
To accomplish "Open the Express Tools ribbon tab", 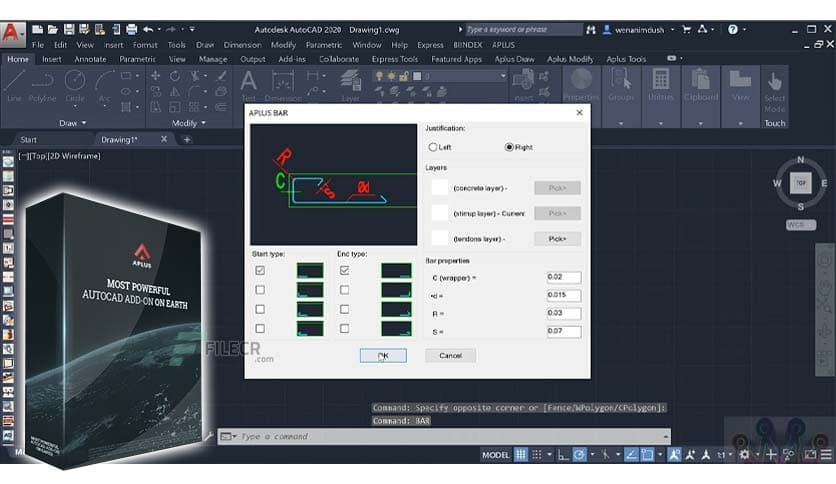I will point(393,59).
